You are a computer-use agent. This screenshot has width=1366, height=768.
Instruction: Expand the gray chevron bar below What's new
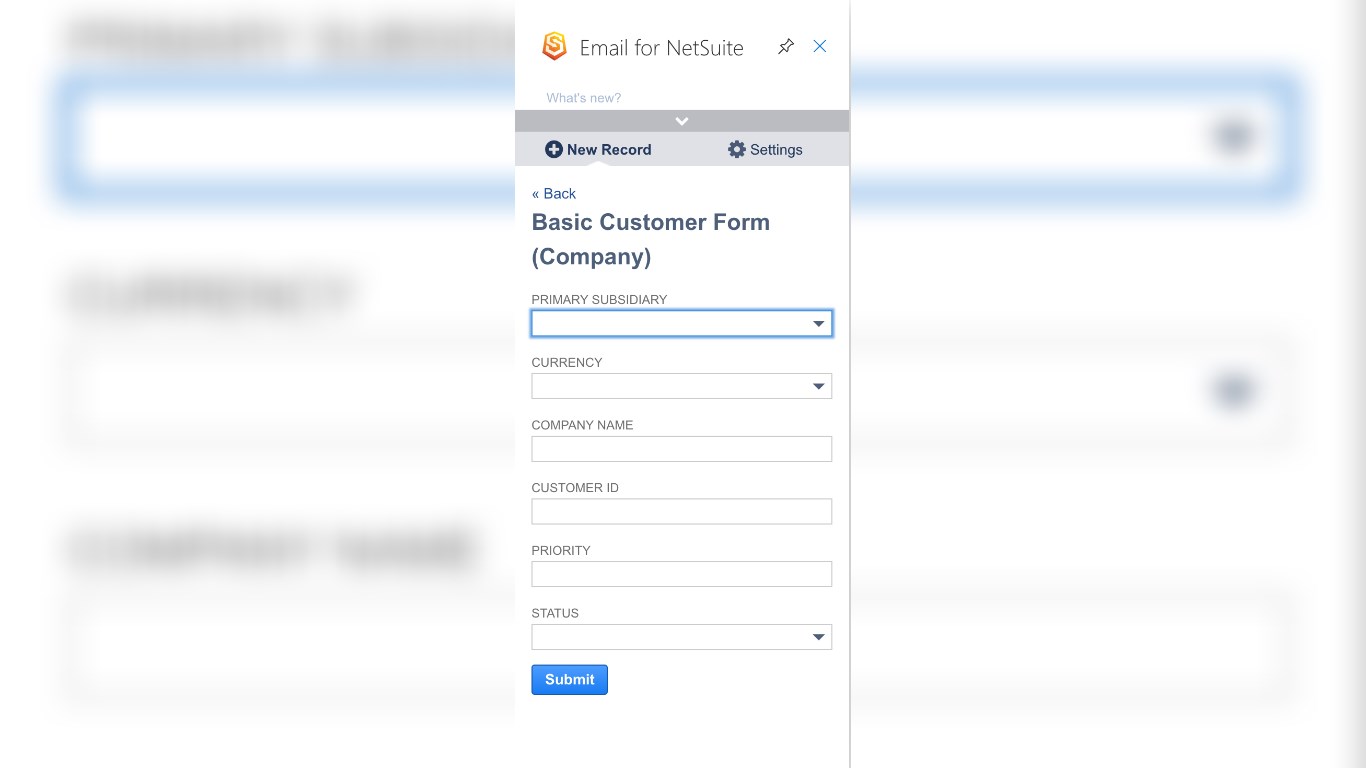682,121
